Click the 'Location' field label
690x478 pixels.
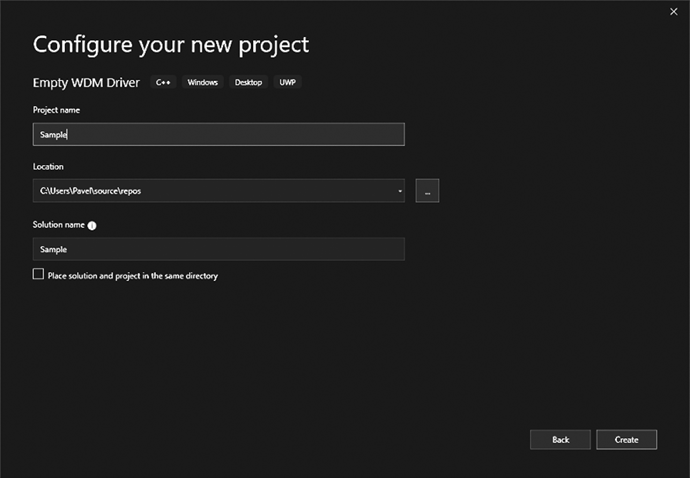click(48, 167)
